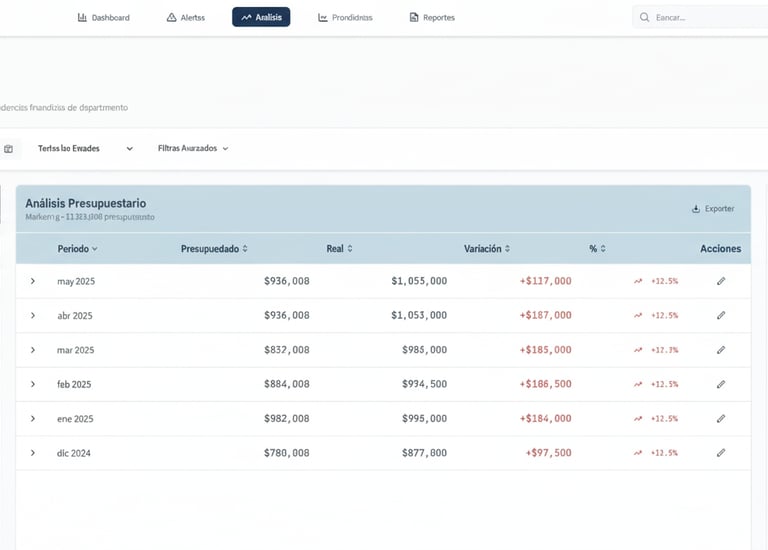Expand the mar 2025 row

click(33, 350)
